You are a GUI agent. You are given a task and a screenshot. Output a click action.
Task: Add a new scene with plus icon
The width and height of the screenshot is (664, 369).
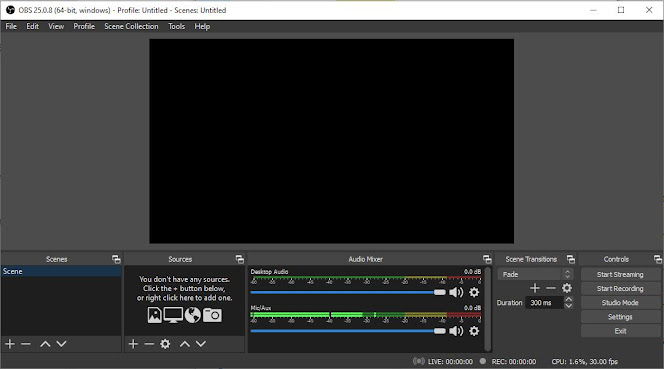pyautogui.click(x=10, y=344)
